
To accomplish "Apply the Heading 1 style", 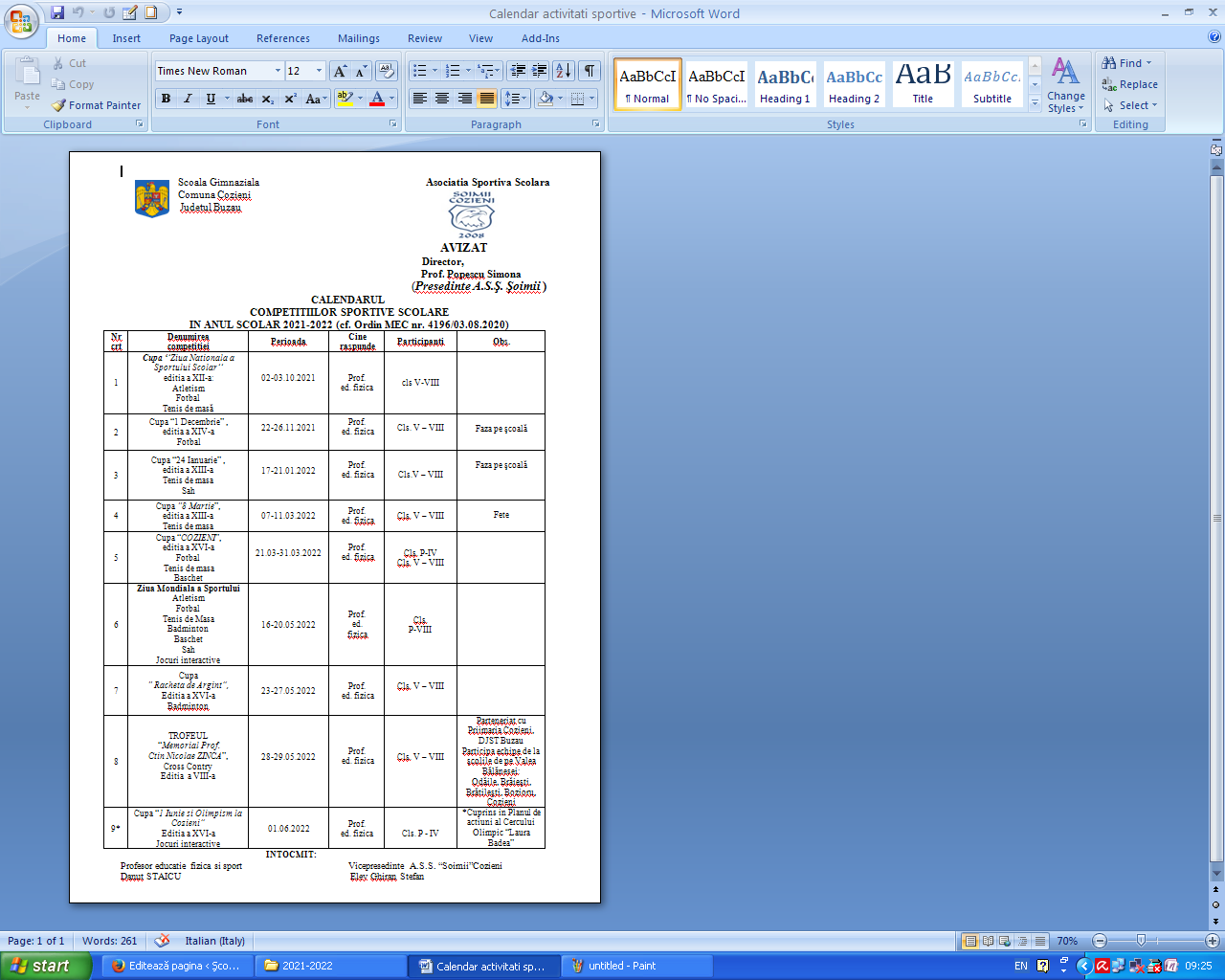I will tap(785, 84).
